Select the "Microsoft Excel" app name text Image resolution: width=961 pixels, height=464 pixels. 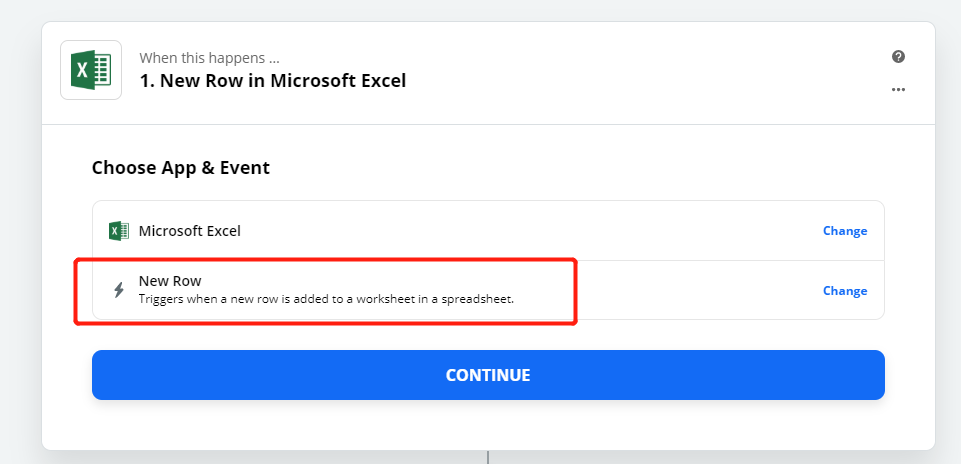tap(189, 231)
